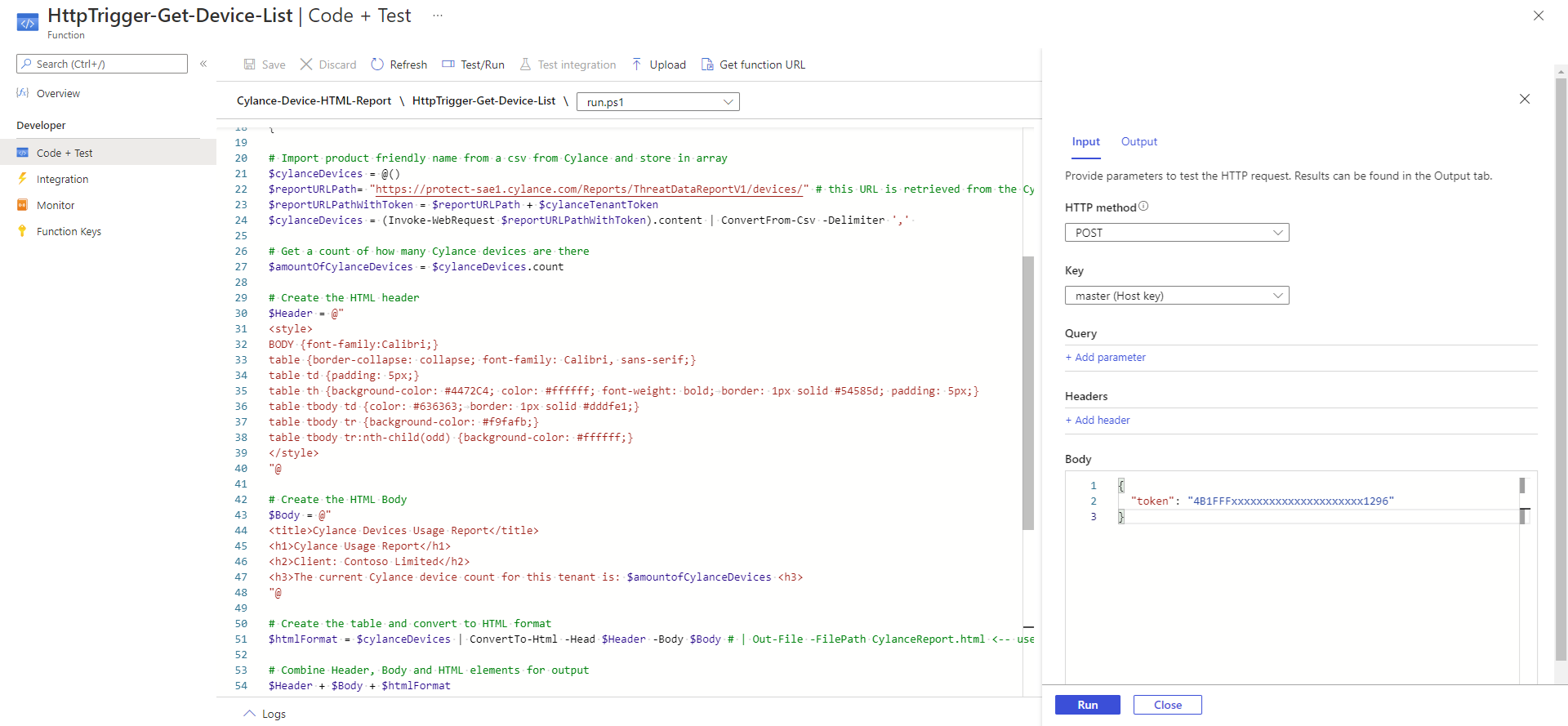1568x726 pixels.
Task: Click the Save toolbar icon
Action: 249,65
